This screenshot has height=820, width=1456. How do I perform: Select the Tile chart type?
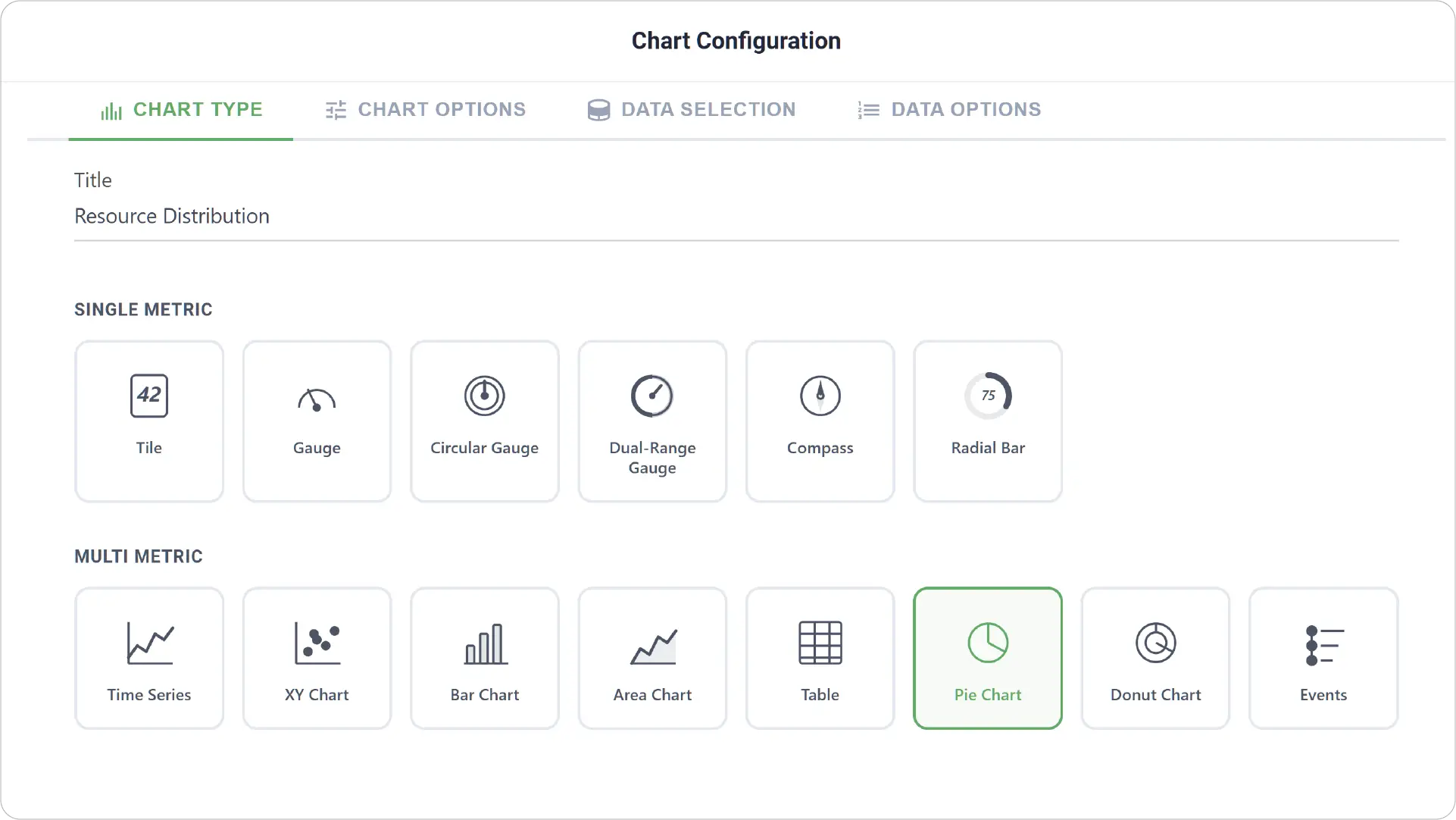click(149, 421)
